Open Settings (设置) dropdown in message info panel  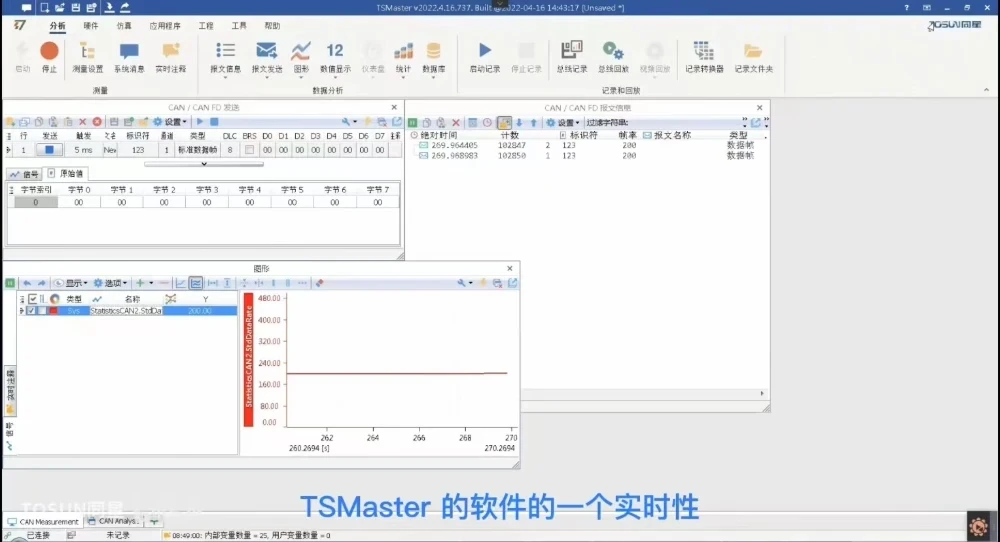click(x=563, y=122)
